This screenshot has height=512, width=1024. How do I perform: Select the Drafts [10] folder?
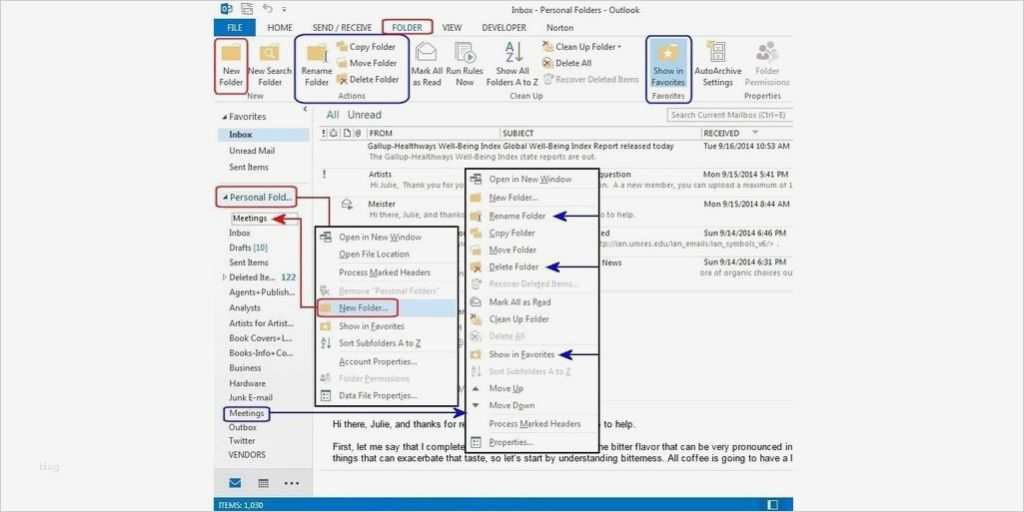[x=248, y=248]
